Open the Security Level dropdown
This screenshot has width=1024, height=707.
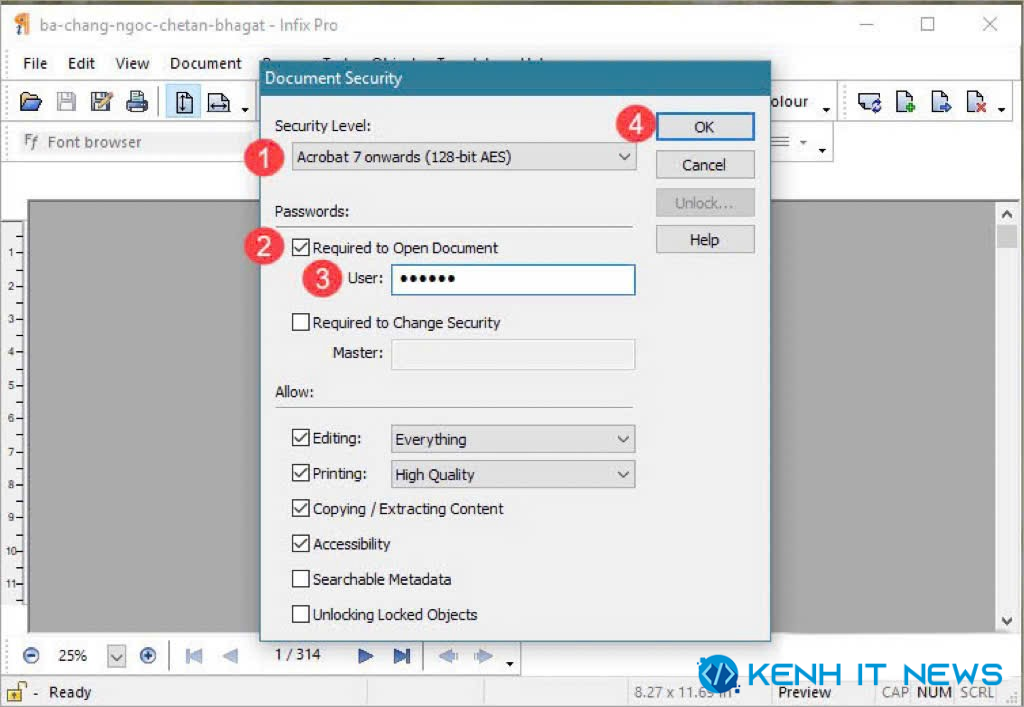point(464,157)
